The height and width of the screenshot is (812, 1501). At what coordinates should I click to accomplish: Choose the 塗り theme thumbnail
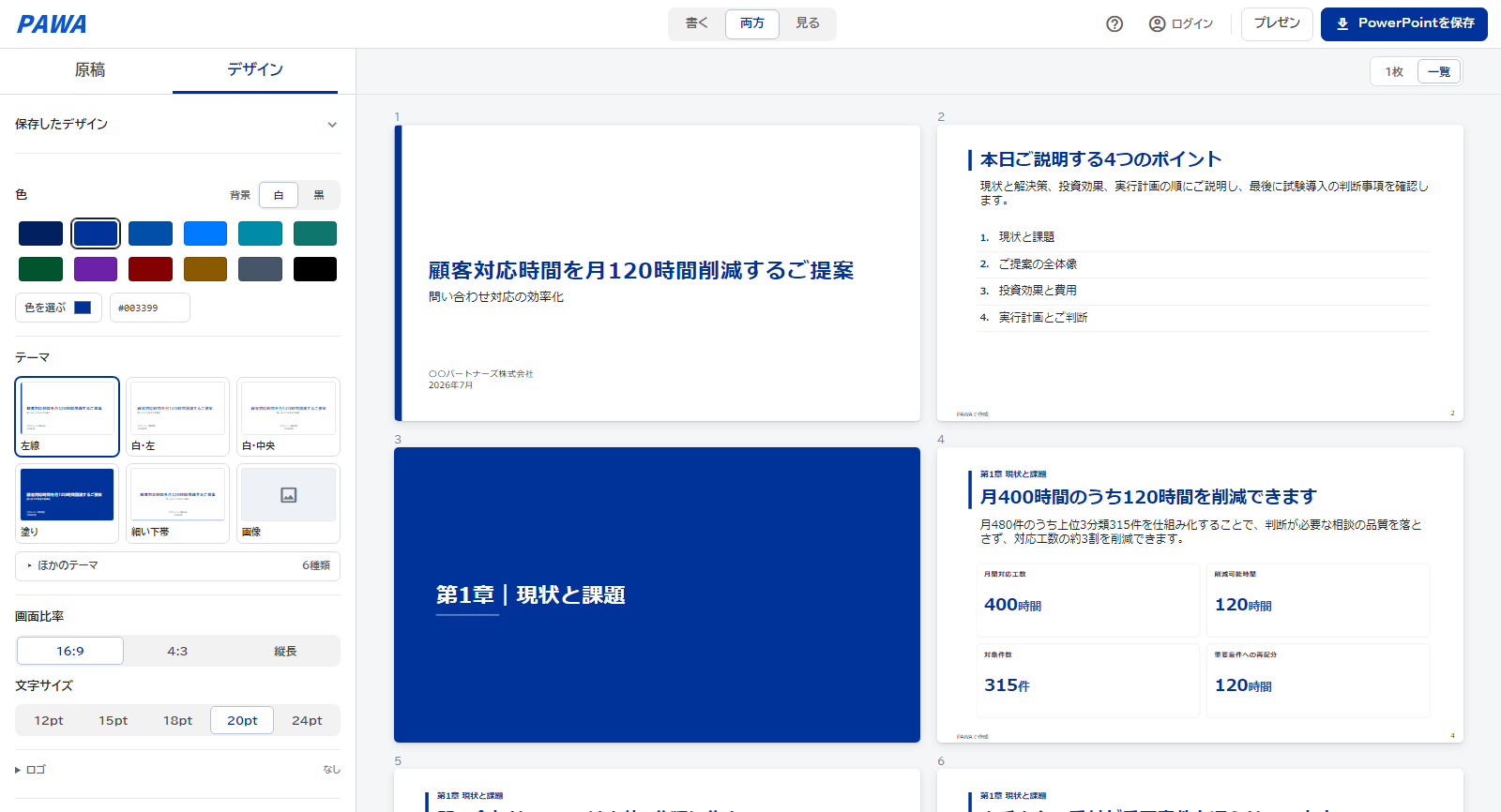(68, 504)
